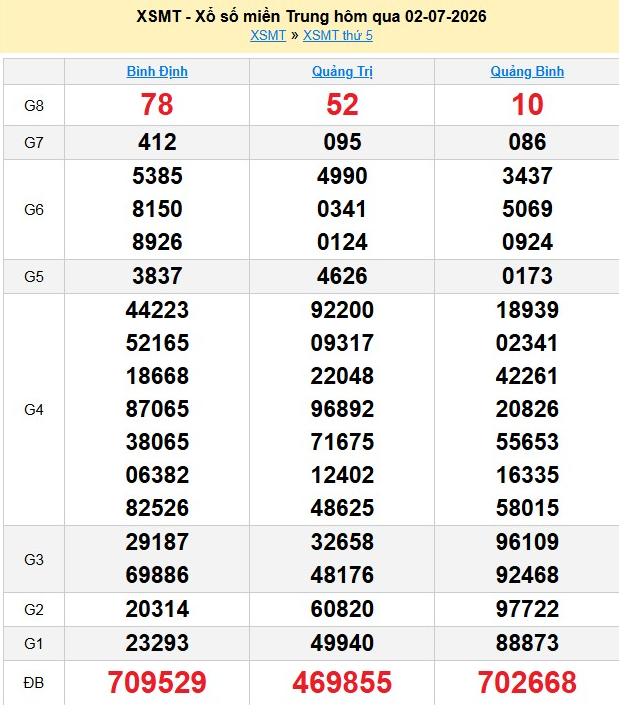The image size is (619, 705).
Task: Click G5 number 3837
Action: click(x=157, y=276)
